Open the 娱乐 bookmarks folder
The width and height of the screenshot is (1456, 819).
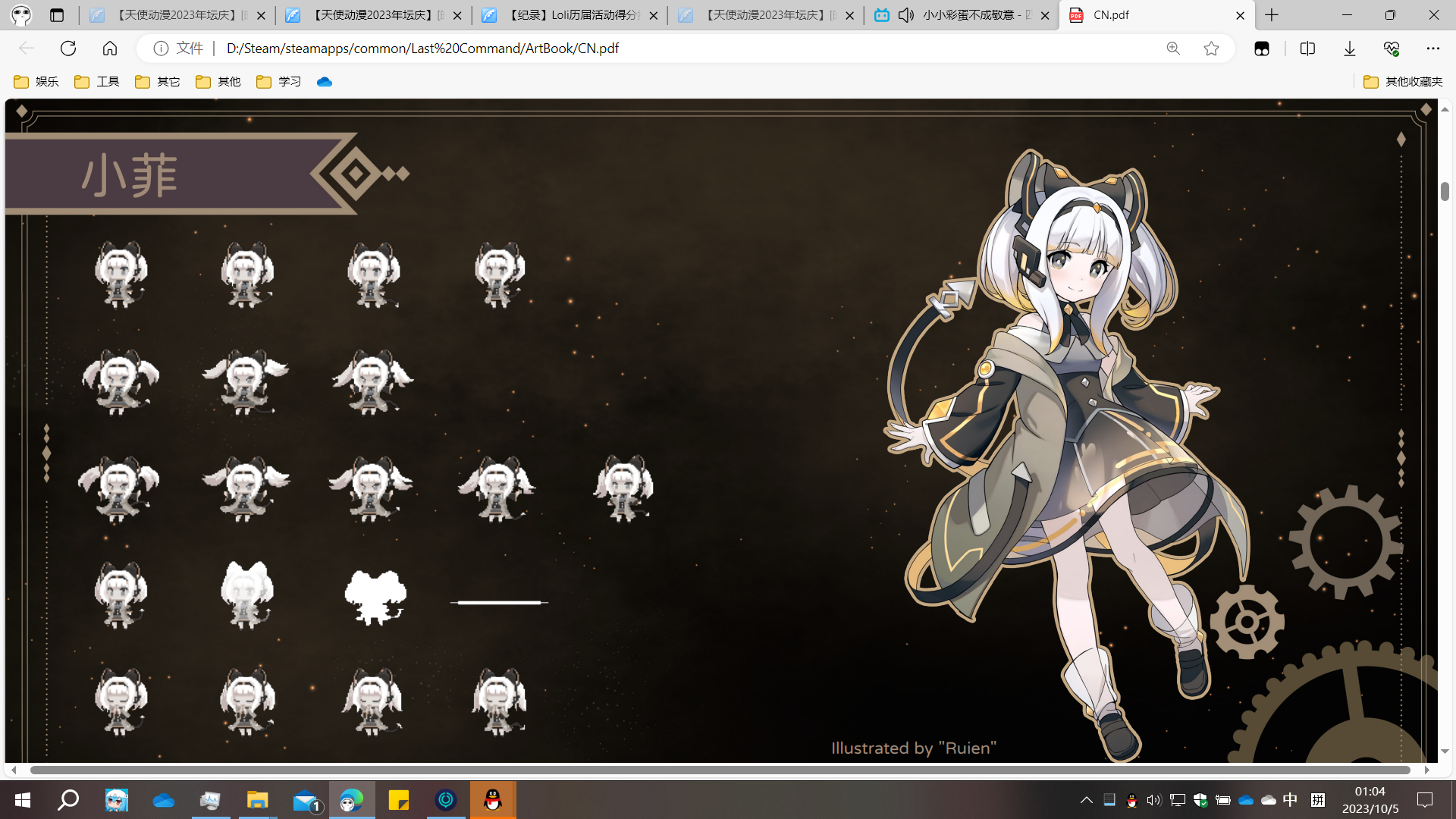[36, 82]
